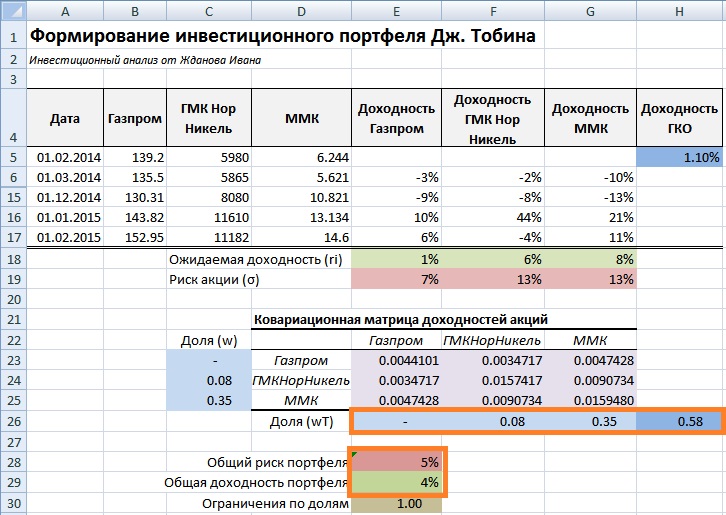726x515 pixels.
Task: Select row 5 header
Action: click(12, 158)
